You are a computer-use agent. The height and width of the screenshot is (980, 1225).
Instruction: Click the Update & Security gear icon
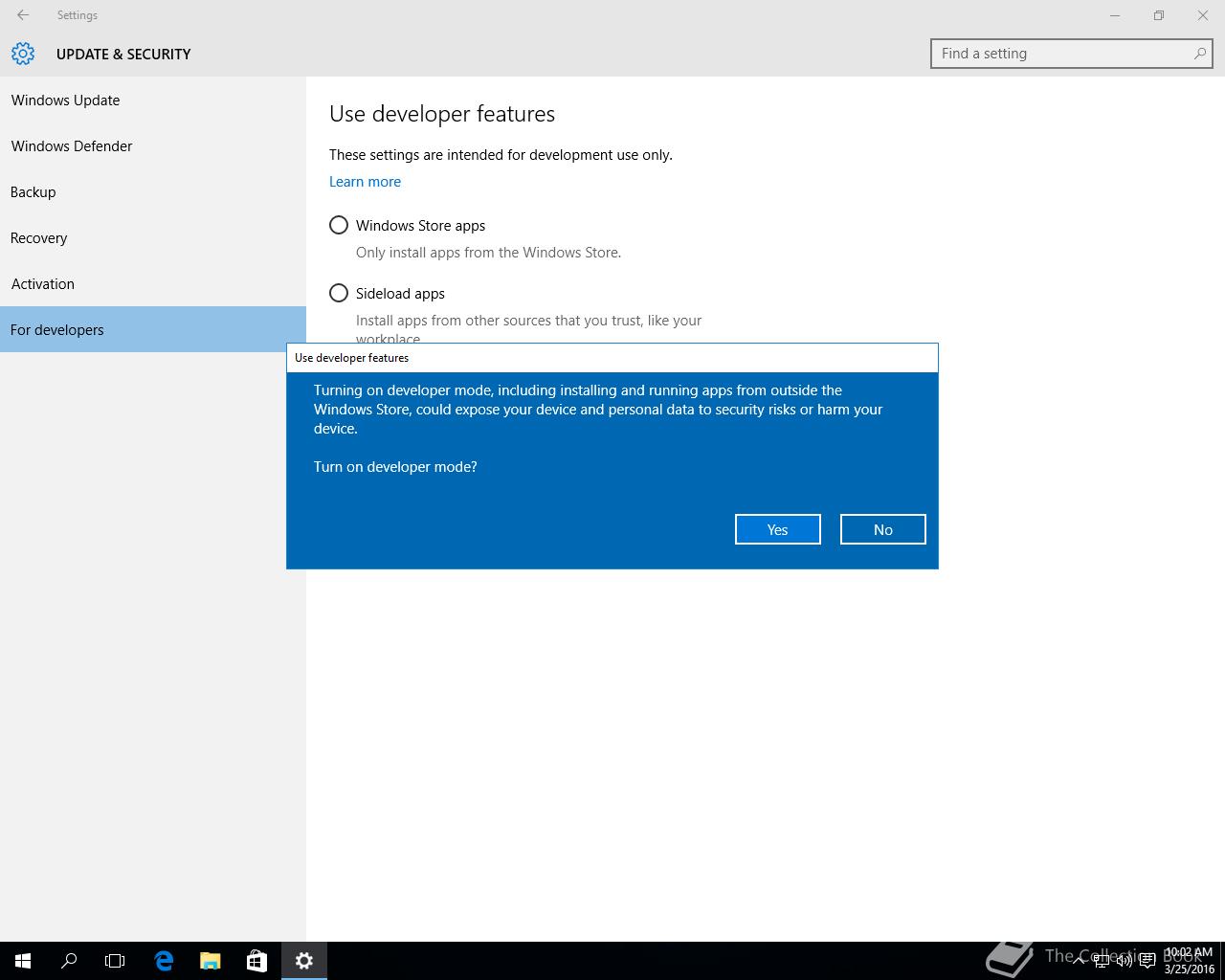tap(23, 54)
